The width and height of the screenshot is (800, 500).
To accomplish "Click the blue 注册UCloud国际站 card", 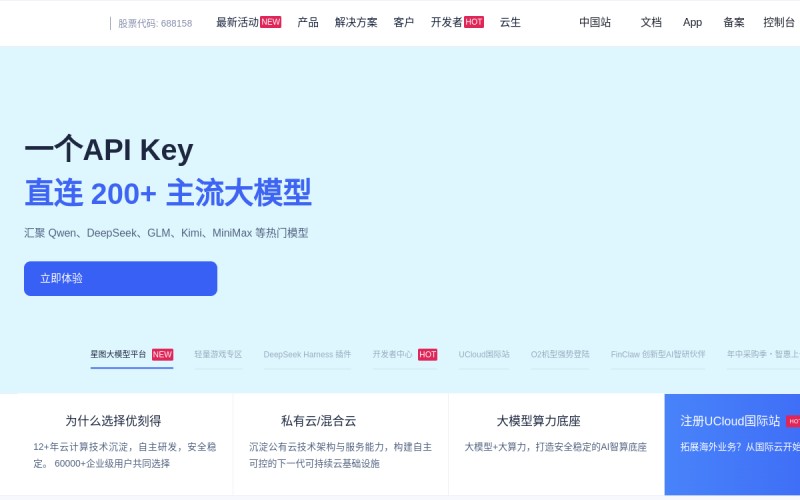I will coord(732,444).
